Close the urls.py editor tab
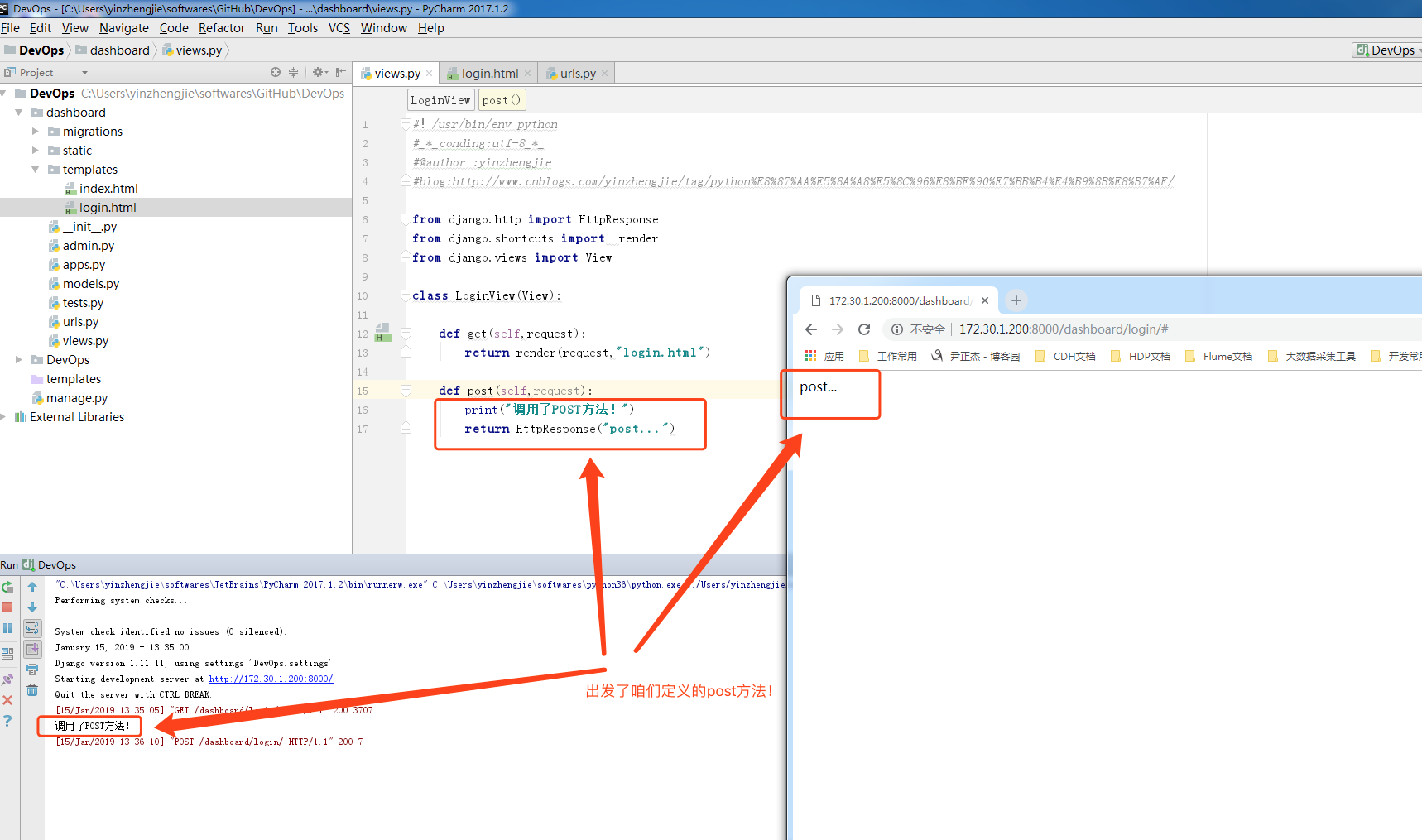Image resolution: width=1422 pixels, height=840 pixels. click(605, 74)
